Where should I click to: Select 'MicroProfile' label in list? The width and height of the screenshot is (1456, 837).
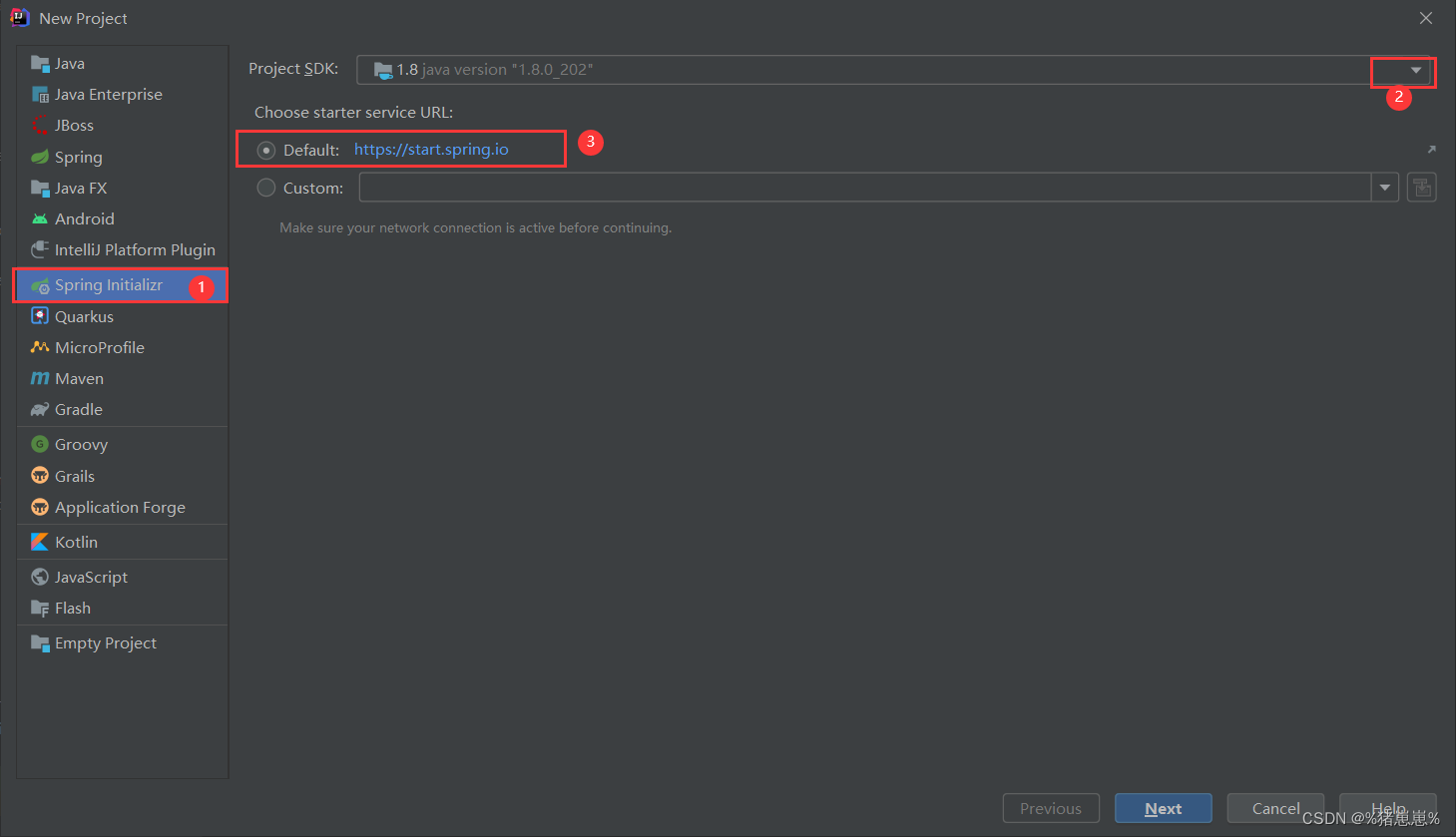click(x=100, y=348)
